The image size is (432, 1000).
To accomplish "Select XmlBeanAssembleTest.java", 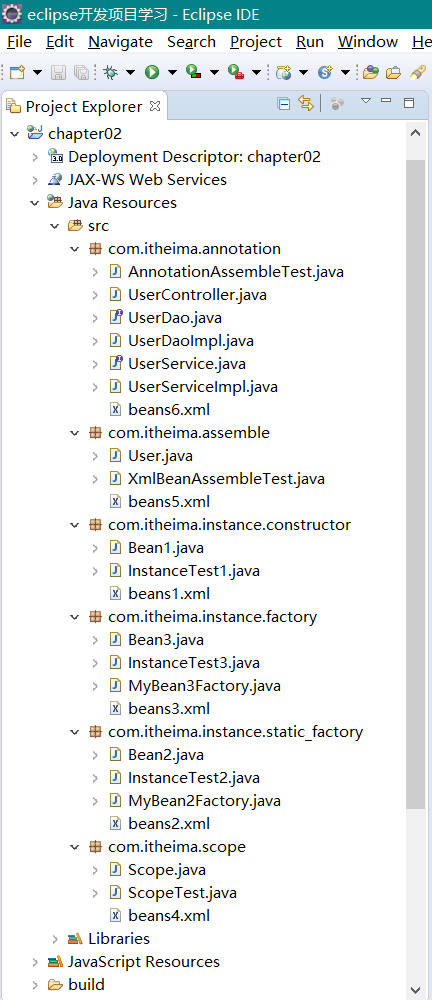I will [227, 478].
